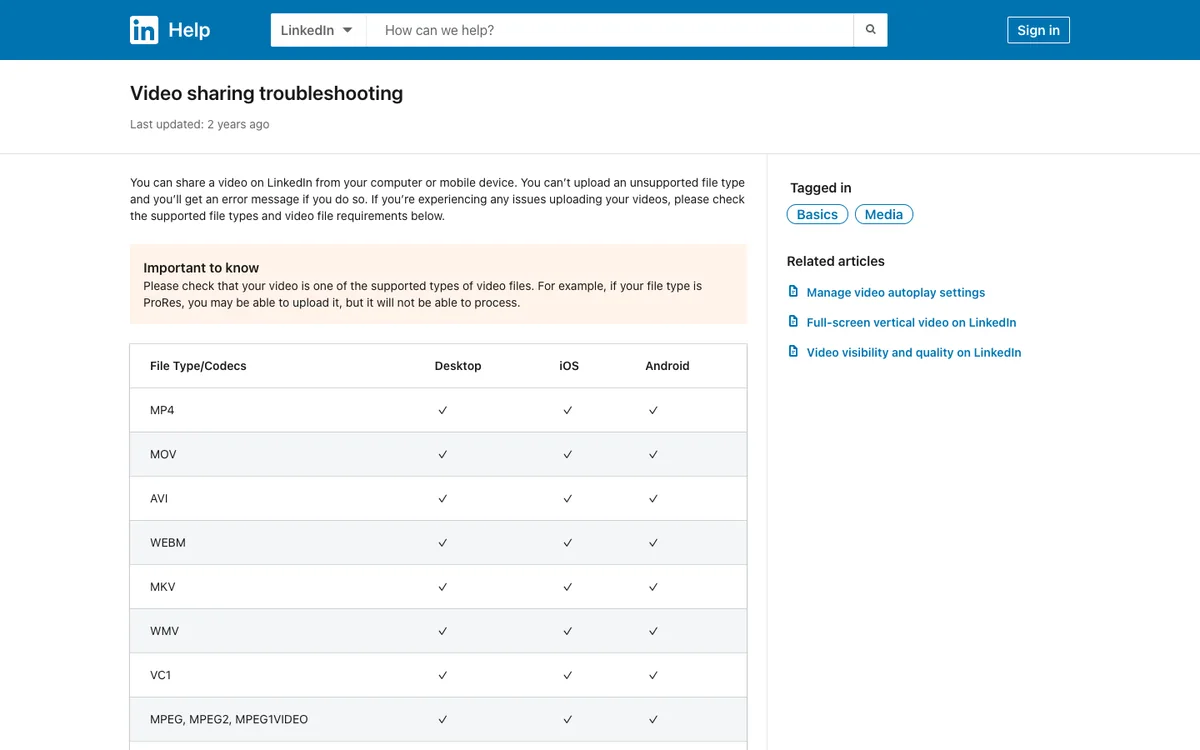Open the LinkedIn product dropdown
Screen dimensions: 1200x750
point(318,30)
